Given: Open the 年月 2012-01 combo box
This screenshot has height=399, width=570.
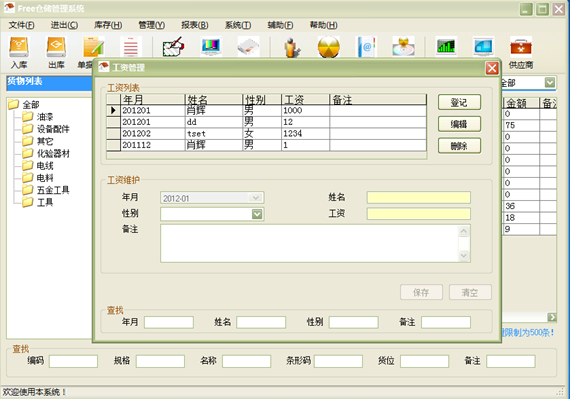Looking at the screenshot, I should click(x=212, y=198).
